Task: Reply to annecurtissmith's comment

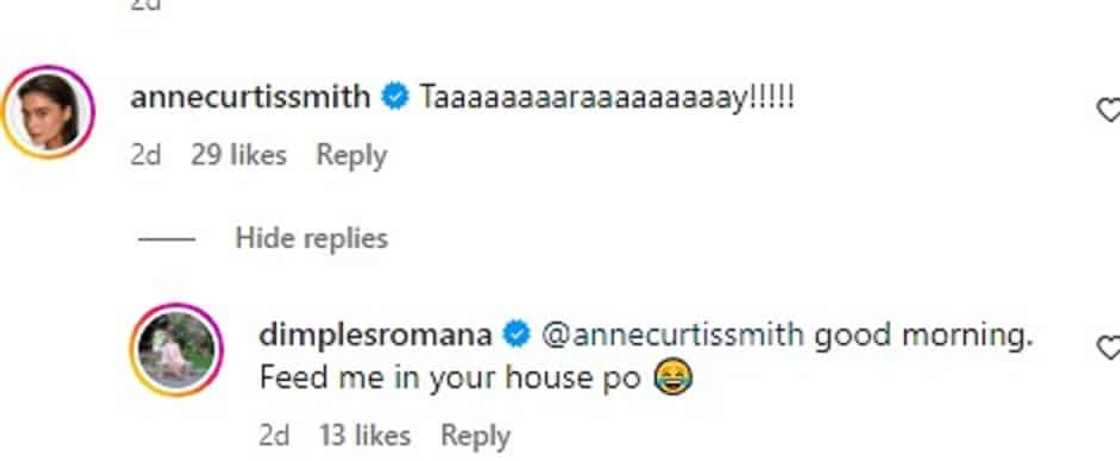Action: [x=351, y=155]
